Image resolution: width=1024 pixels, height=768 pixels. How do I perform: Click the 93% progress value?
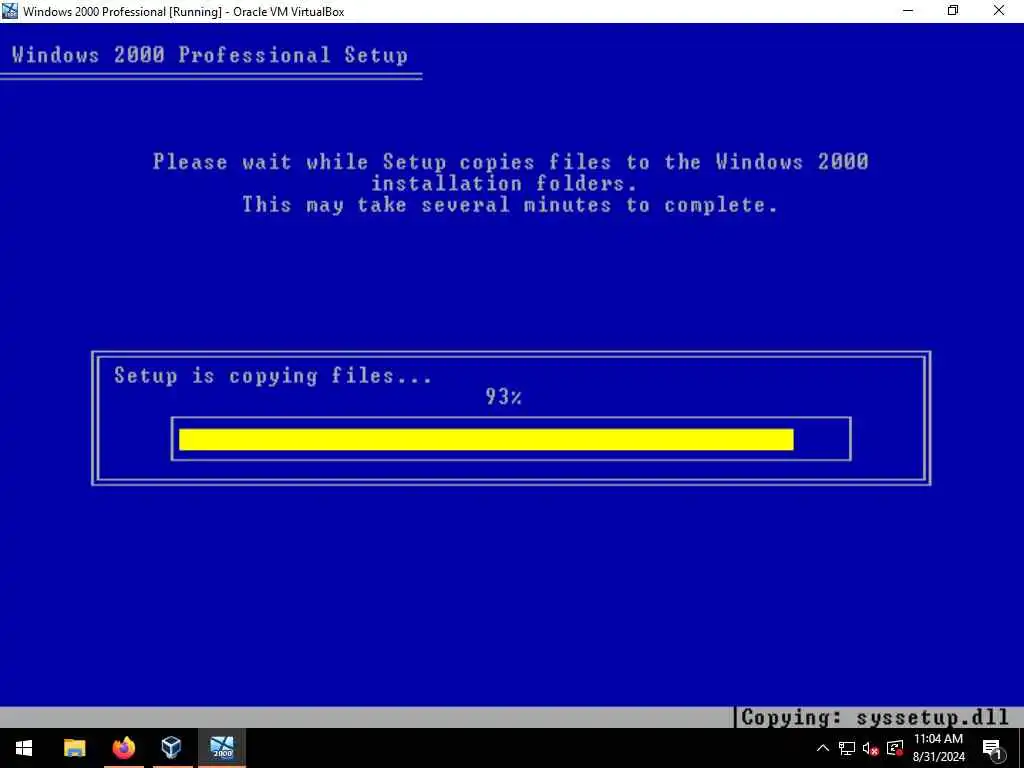click(504, 396)
